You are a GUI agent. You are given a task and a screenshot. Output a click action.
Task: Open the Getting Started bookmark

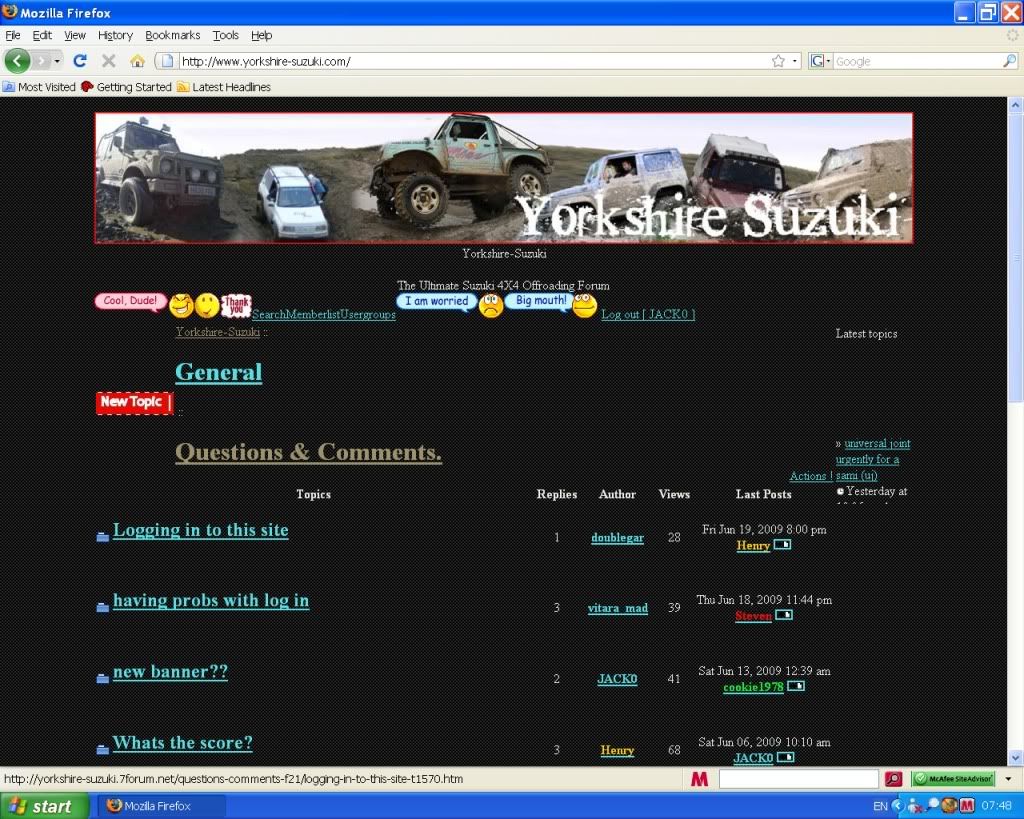pyautogui.click(x=126, y=87)
